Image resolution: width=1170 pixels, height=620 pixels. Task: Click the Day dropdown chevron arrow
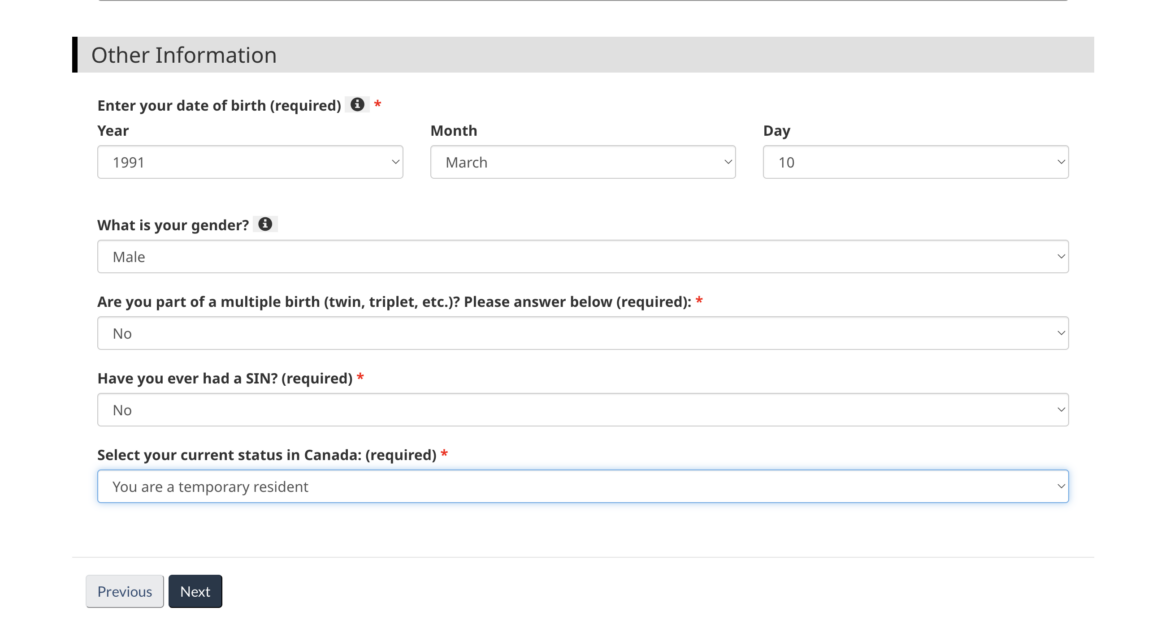coord(1060,161)
